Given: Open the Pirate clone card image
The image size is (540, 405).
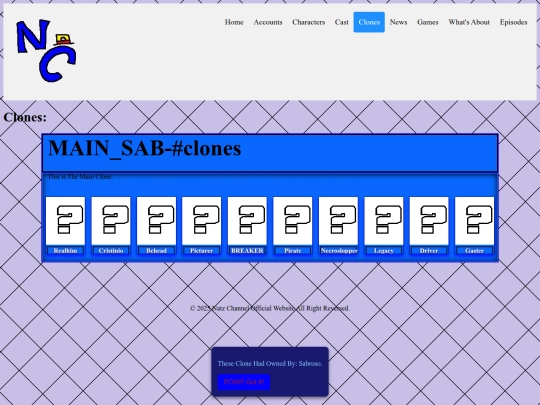Looking at the screenshot, I should 293,221.
